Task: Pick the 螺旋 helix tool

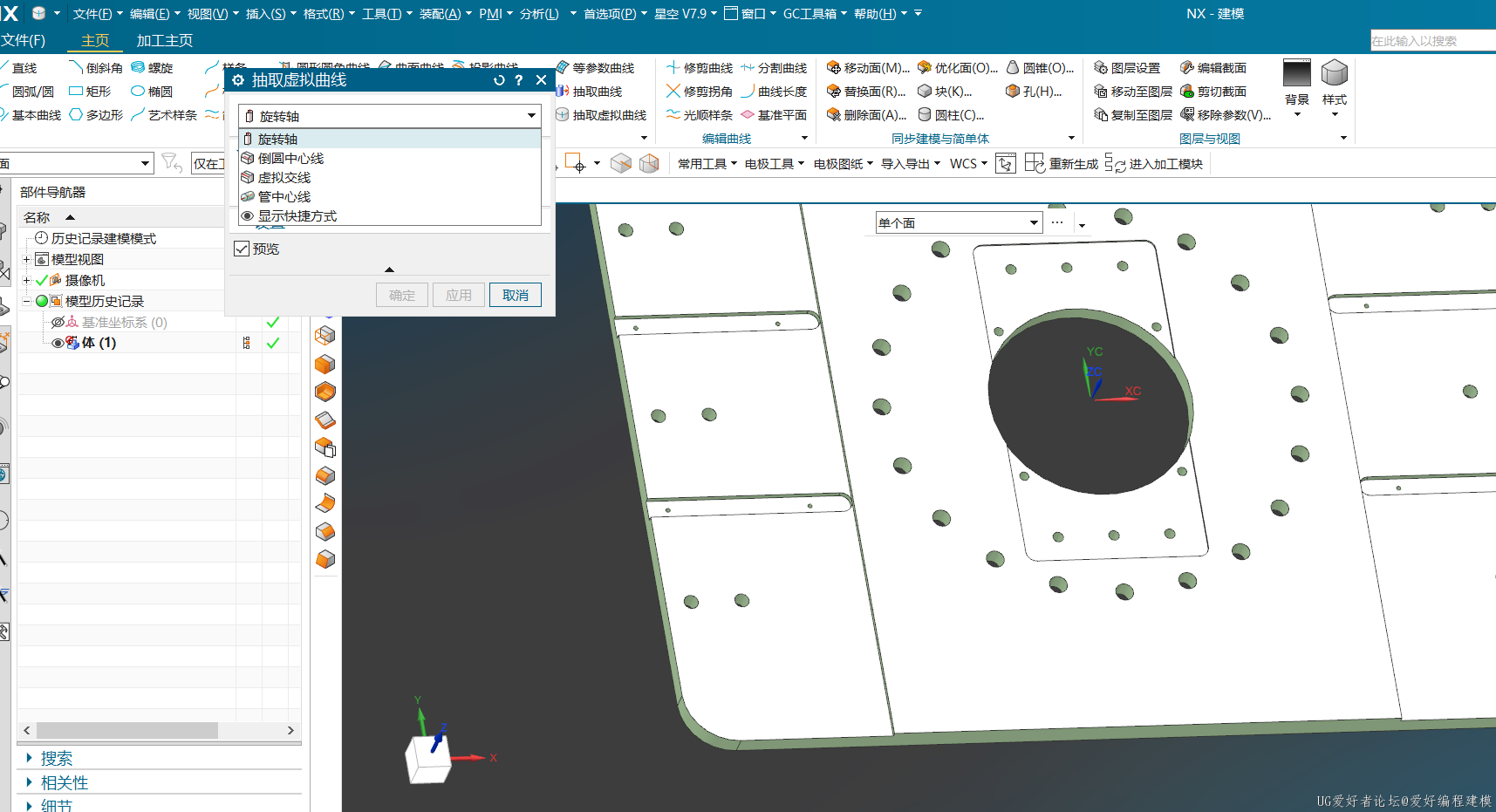Action: point(153,68)
